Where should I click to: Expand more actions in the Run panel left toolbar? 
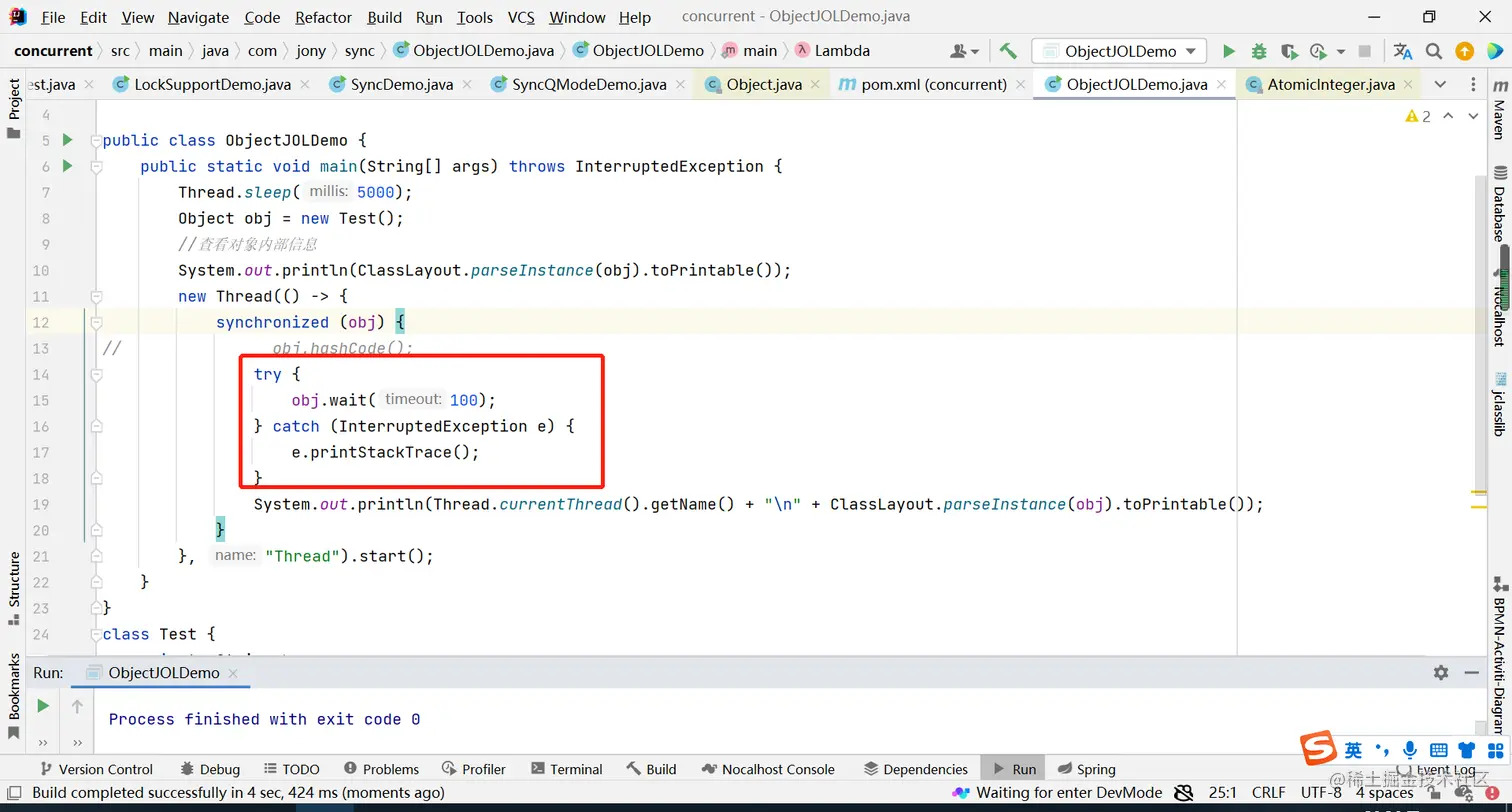tap(43, 743)
